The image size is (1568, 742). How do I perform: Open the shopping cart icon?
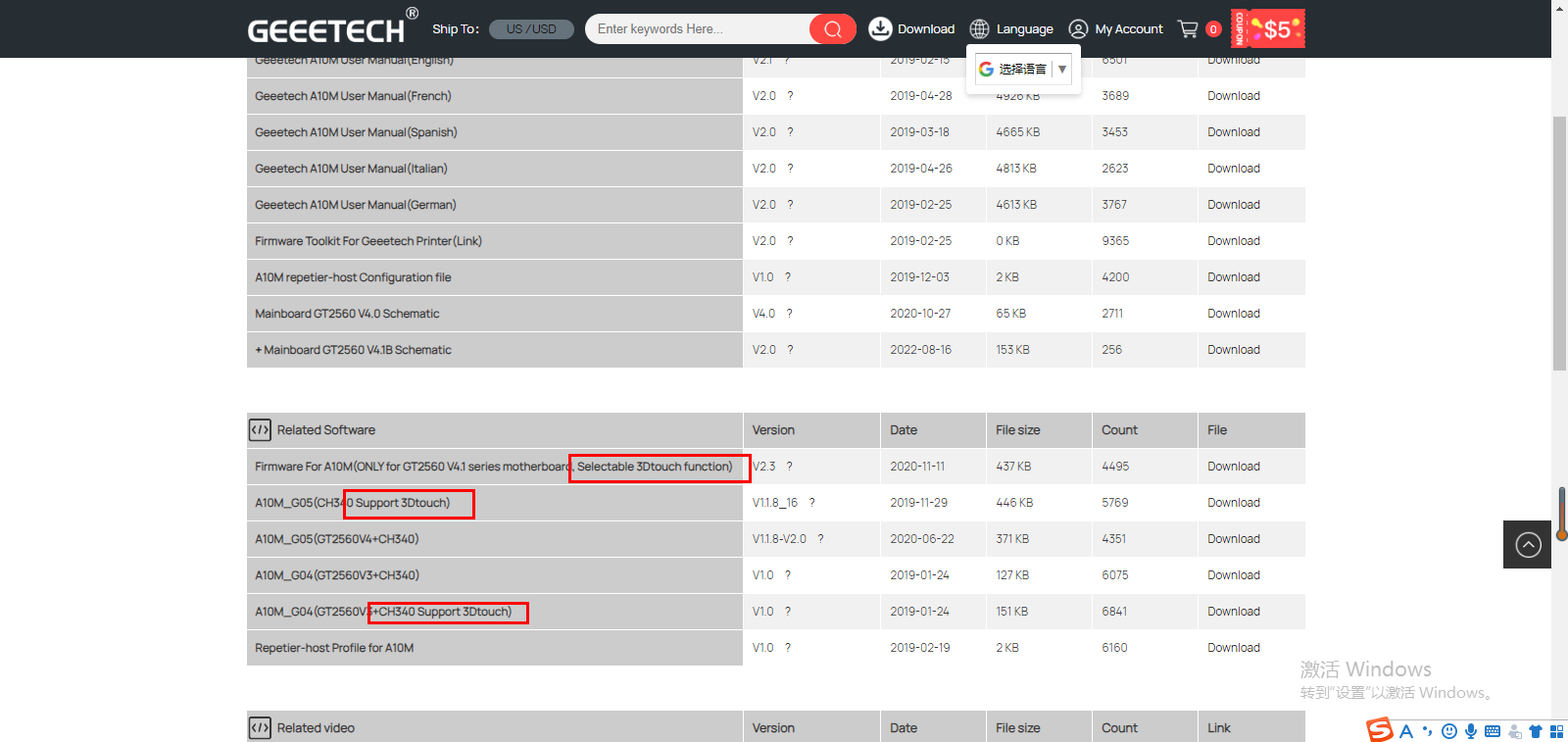click(1188, 28)
